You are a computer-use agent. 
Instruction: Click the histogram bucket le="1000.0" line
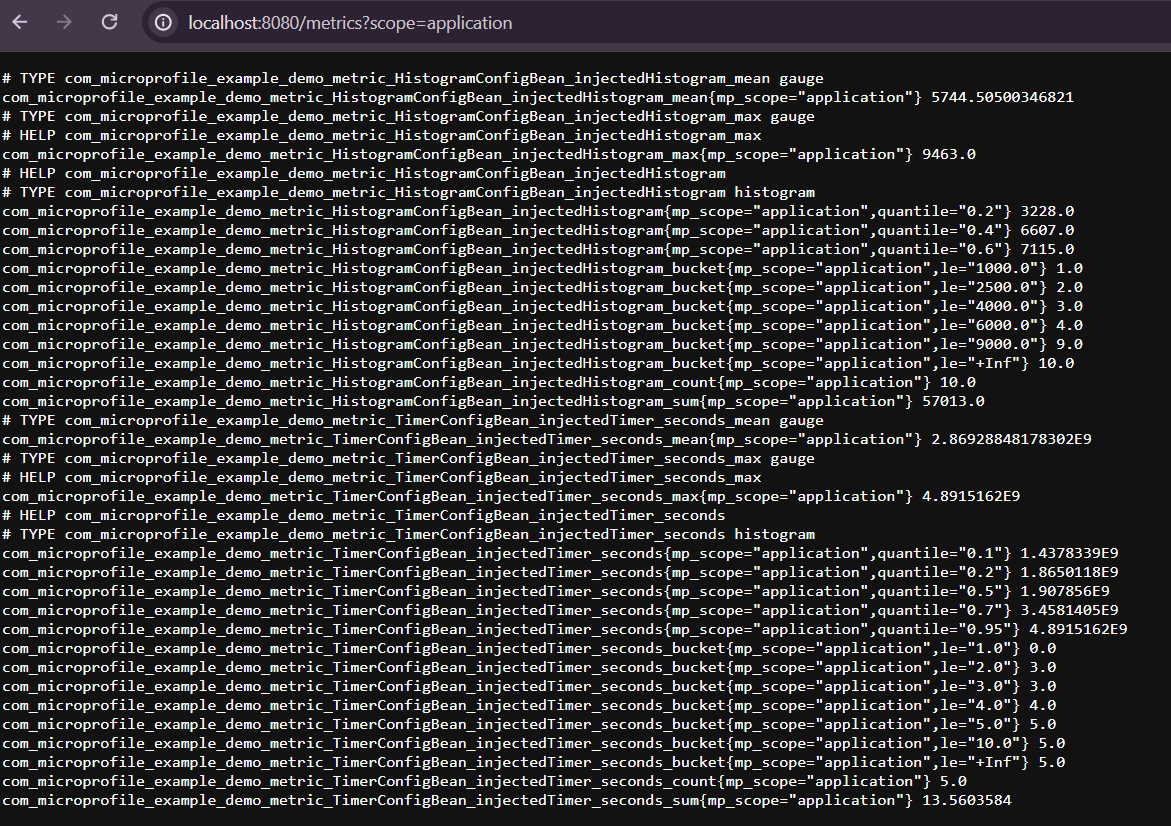point(542,268)
